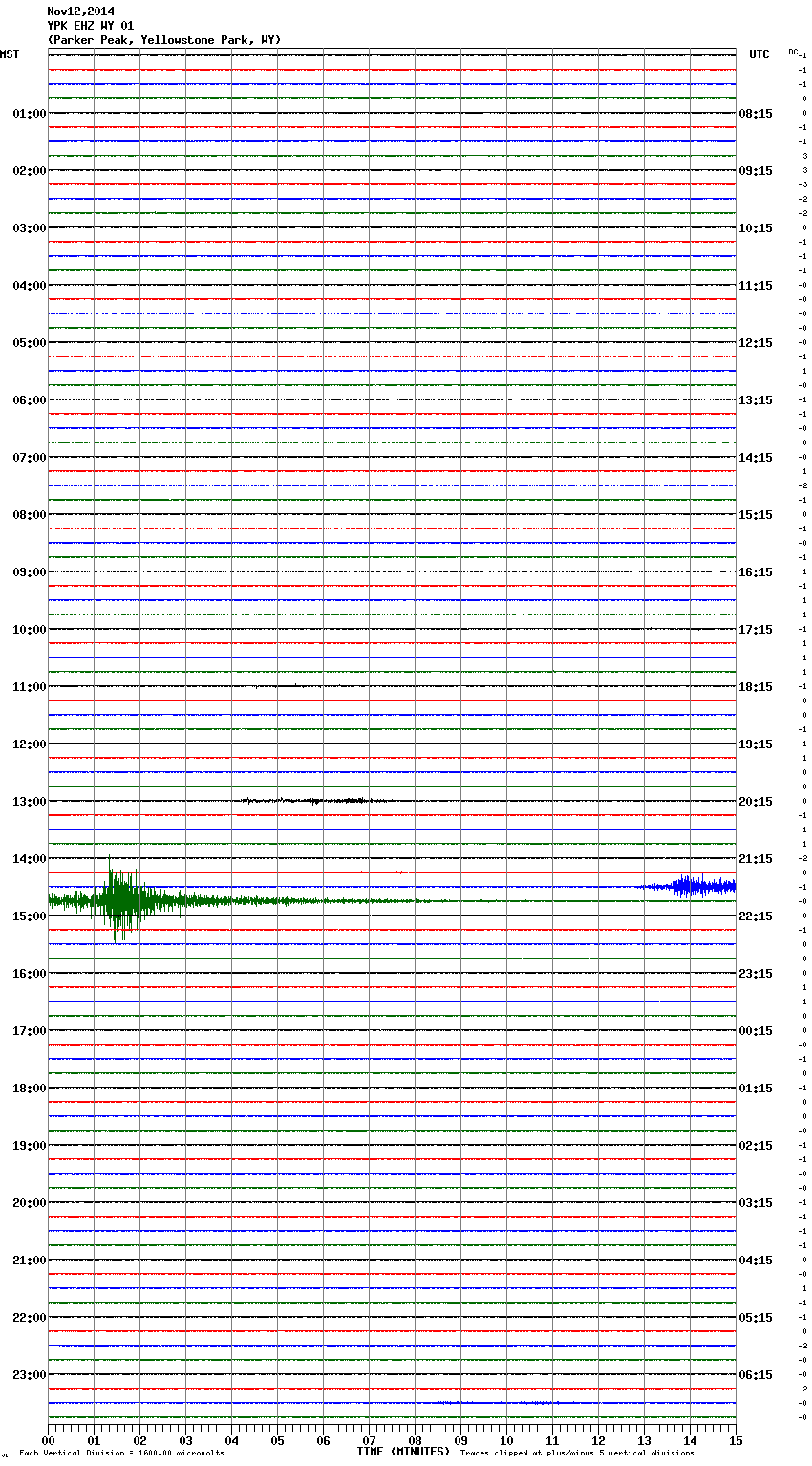Click the 03:15 UTC time label
Viewport: 812px width, 1466px height.
[x=756, y=1203]
